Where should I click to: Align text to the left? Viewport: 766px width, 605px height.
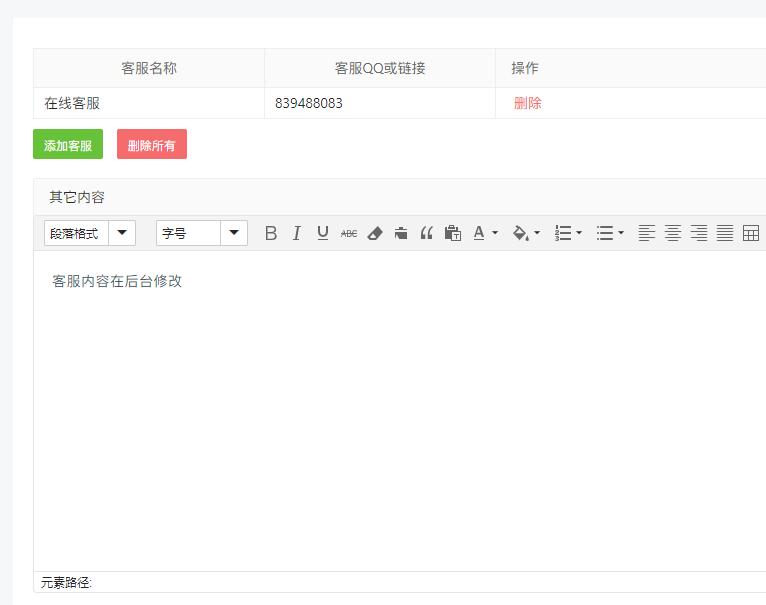click(x=646, y=233)
